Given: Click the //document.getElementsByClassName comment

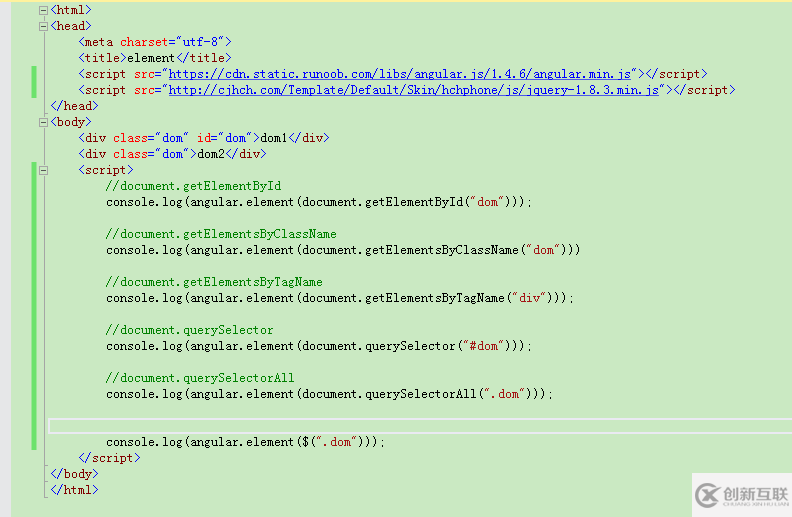Looking at the screenshot, I should point(221,234).
